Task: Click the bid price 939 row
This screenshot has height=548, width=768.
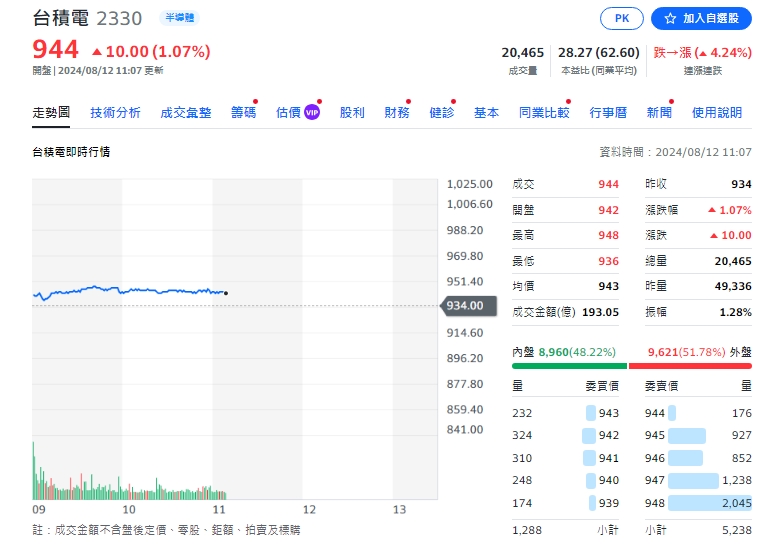Action: pos(566,503)
